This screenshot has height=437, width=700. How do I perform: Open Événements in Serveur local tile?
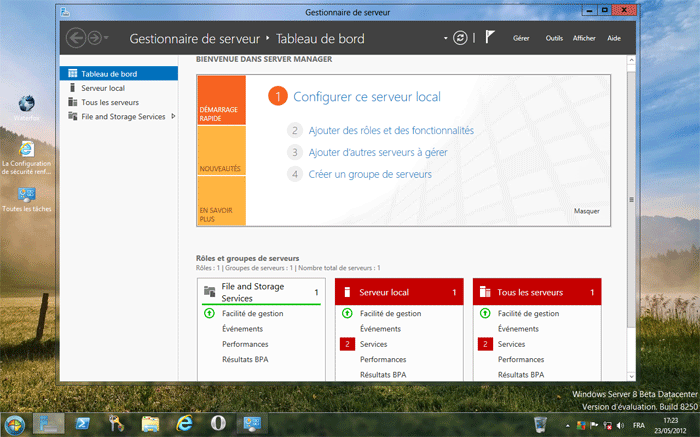(x=380, y=329)
